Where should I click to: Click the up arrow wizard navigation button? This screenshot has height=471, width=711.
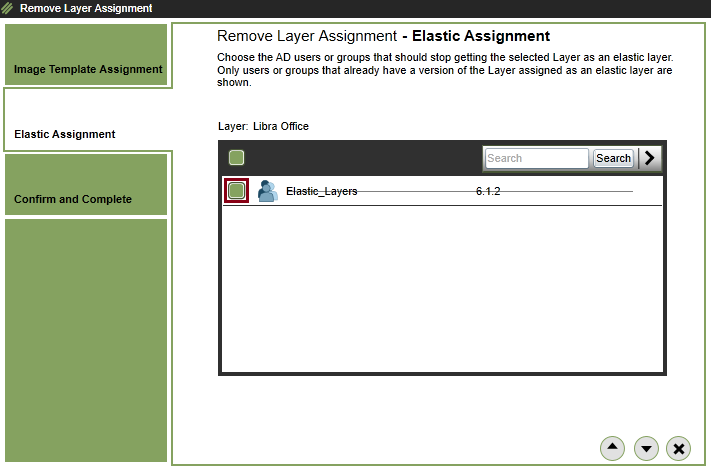coord(613,448)
